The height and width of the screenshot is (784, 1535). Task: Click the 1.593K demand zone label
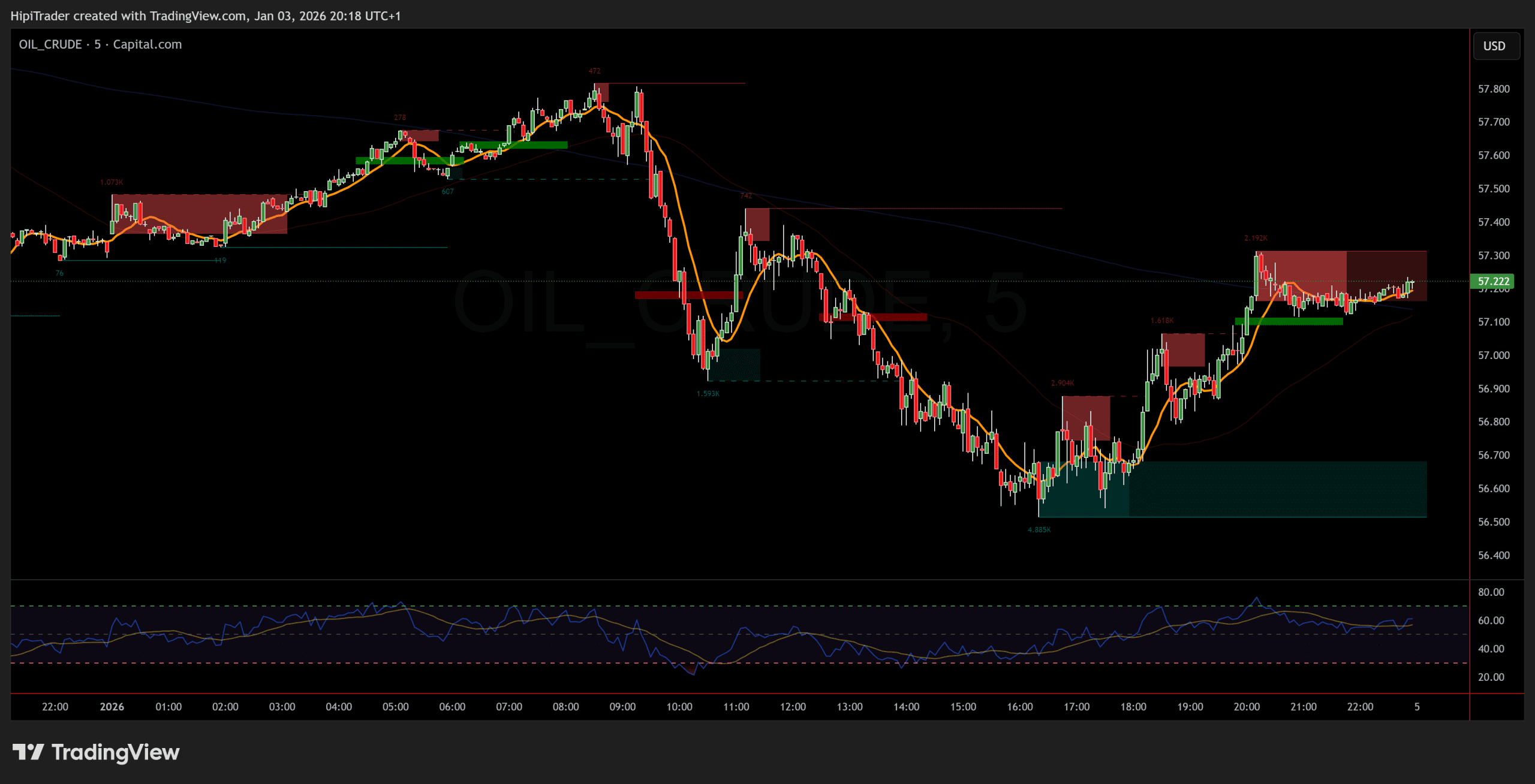[x=708, y=394]
